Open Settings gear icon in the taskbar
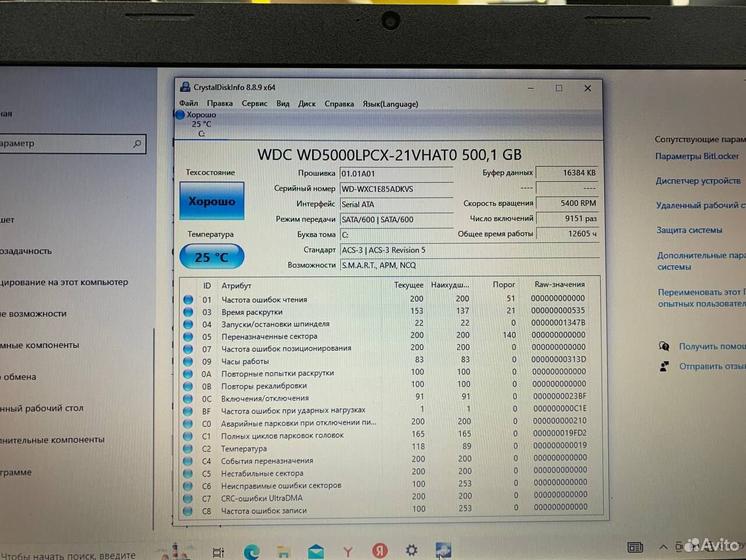 (x=411, y=551)
